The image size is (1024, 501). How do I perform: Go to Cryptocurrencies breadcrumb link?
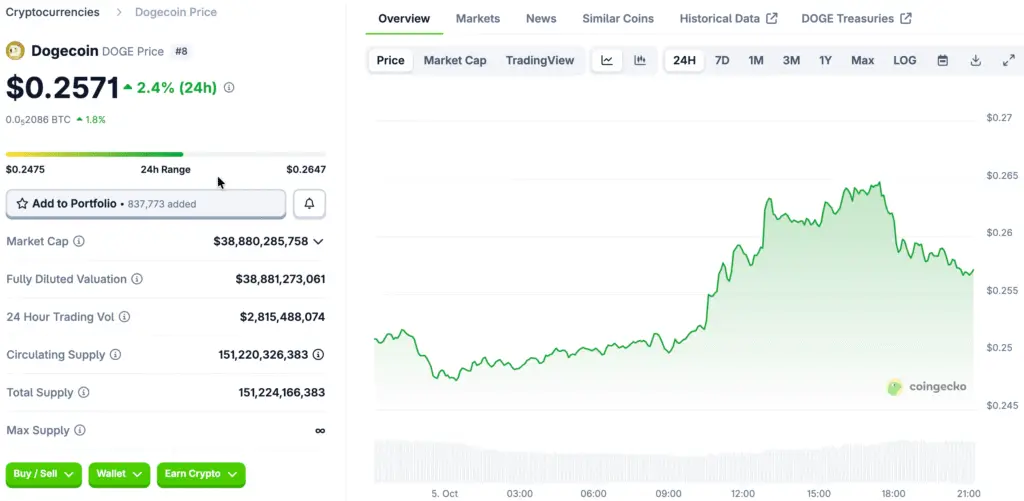(x=52, y=12)
